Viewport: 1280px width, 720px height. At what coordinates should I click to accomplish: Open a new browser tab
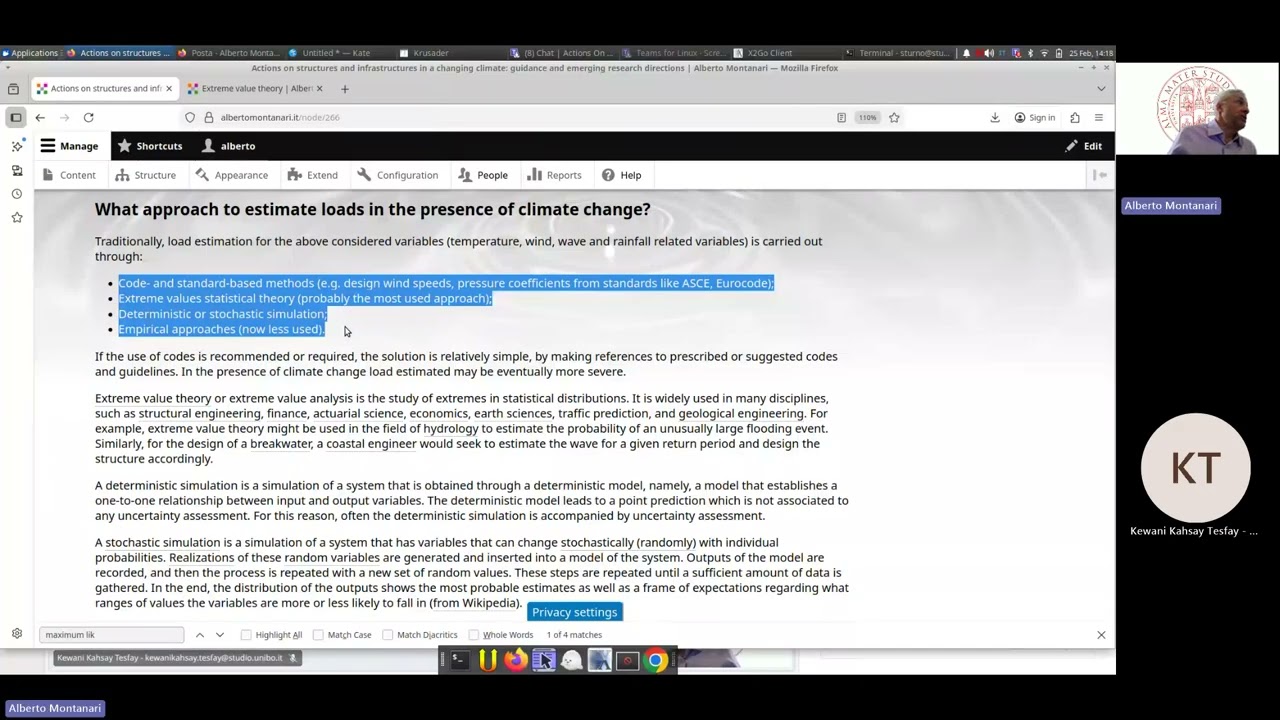pyautogui.click(x=344, y=88)
